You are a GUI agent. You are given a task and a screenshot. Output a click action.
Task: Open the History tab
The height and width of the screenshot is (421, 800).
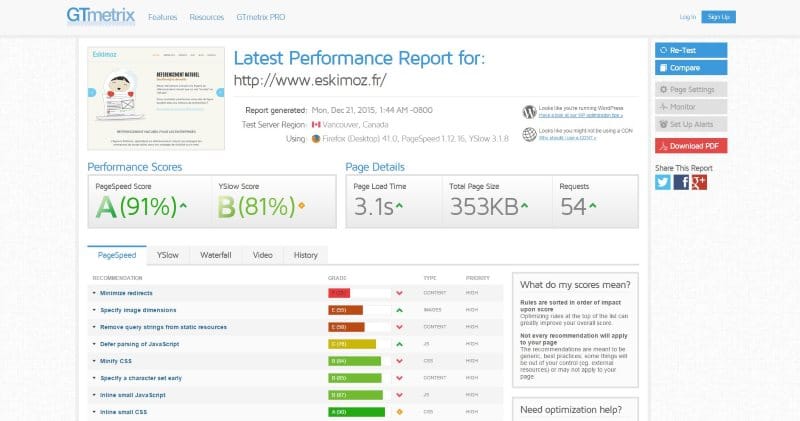tap(306, 255)
